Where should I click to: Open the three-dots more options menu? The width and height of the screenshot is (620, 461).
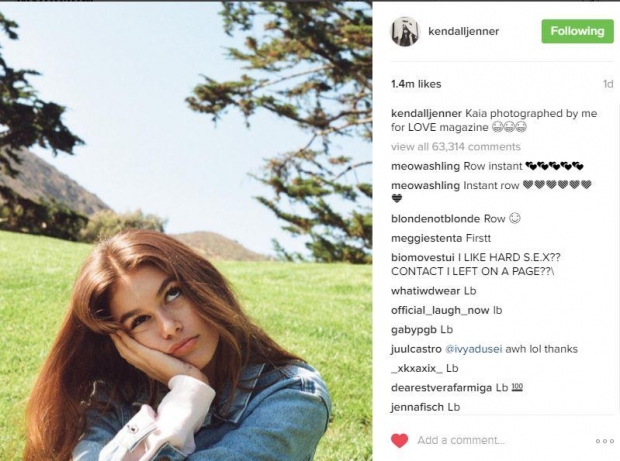603,441
